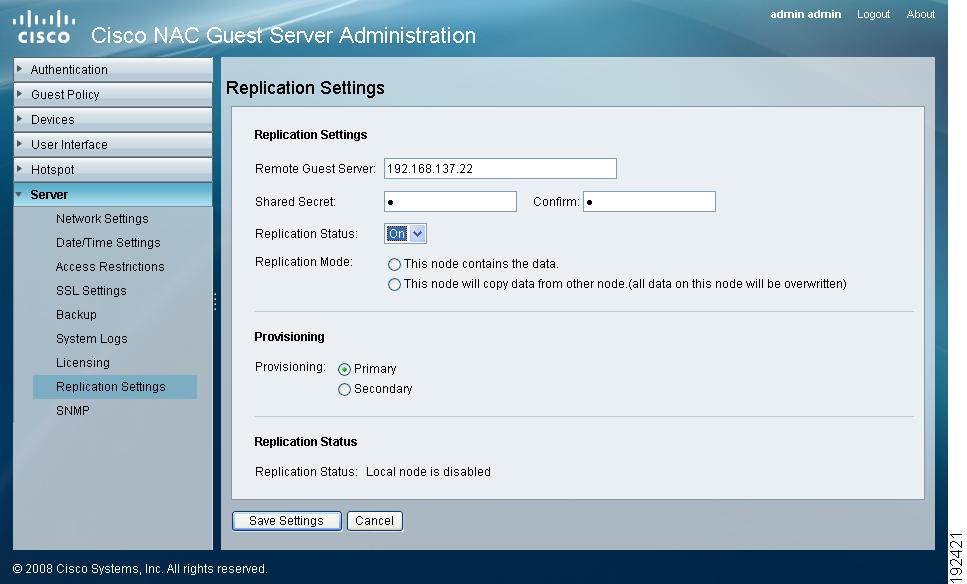Open the About link
The width and height of the screenshot is (967, 584).
[921, 14]
